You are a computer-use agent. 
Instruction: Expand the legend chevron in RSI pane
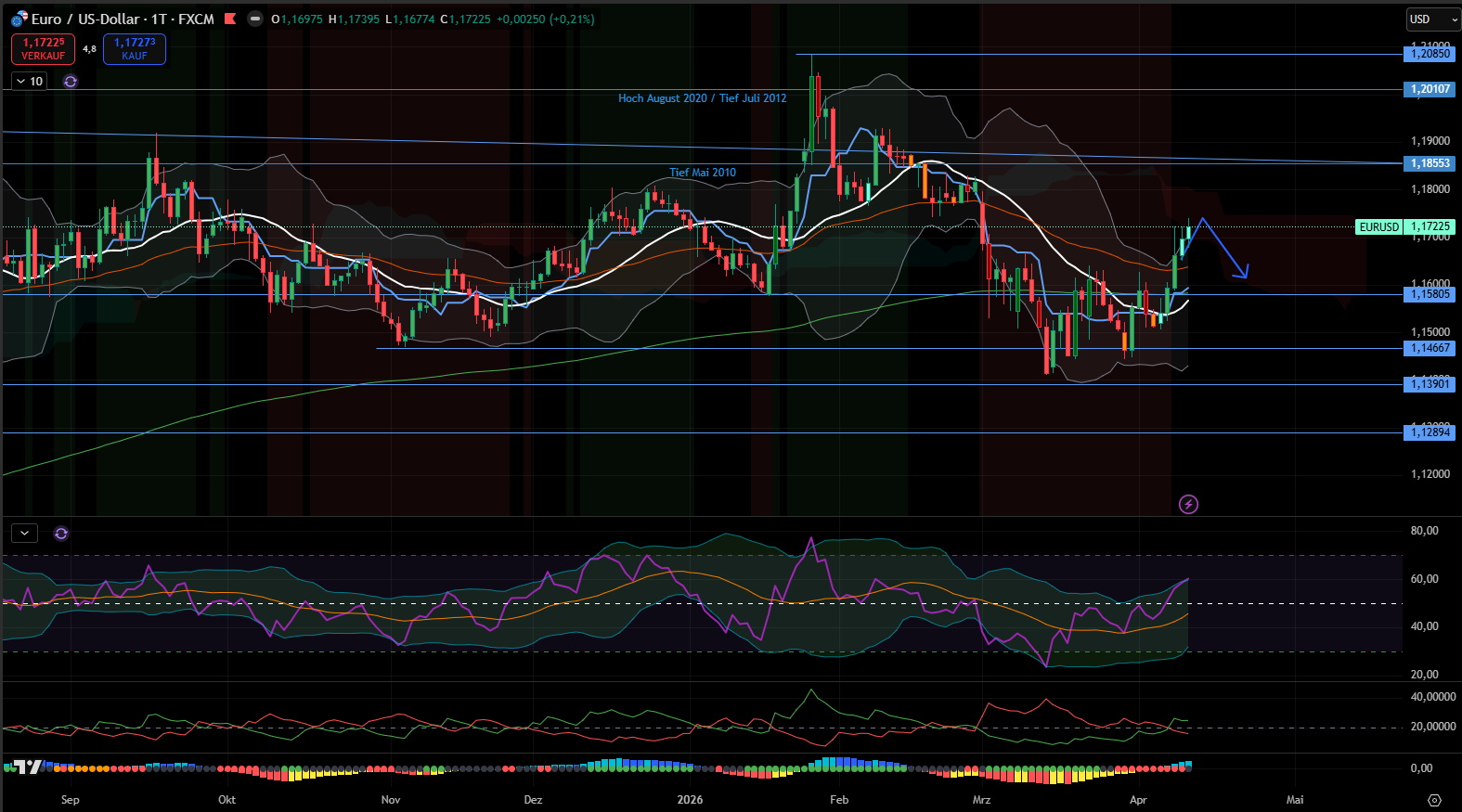click(24, 534)
